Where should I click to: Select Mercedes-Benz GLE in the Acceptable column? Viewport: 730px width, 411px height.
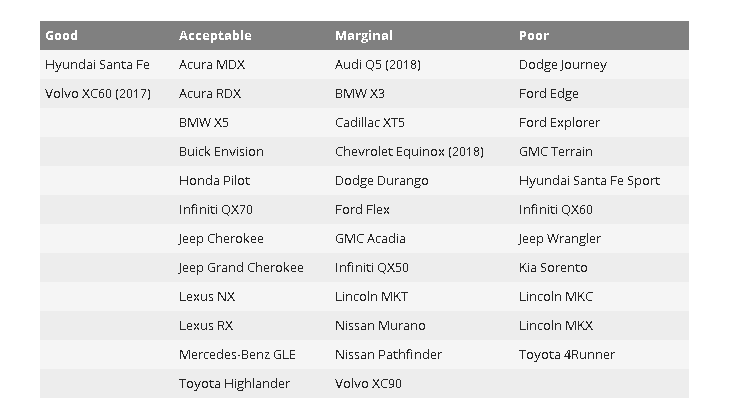(x=237, y=355)
